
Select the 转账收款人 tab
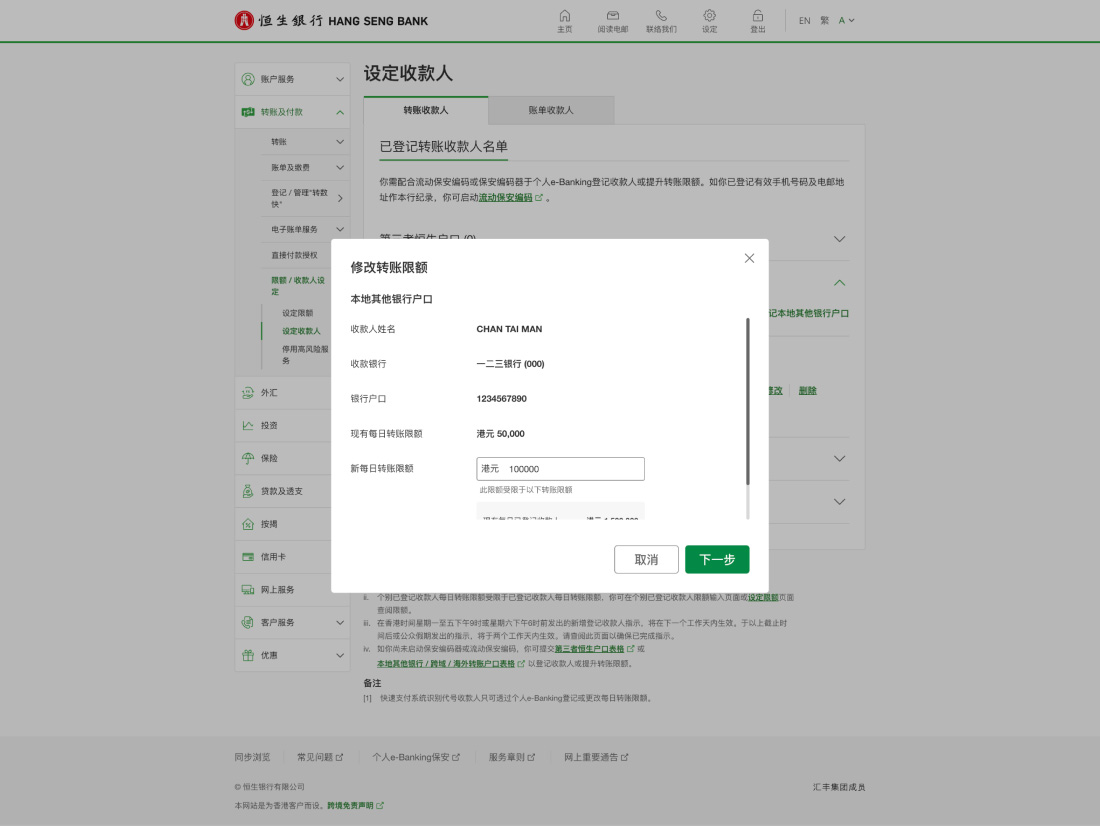425,110
